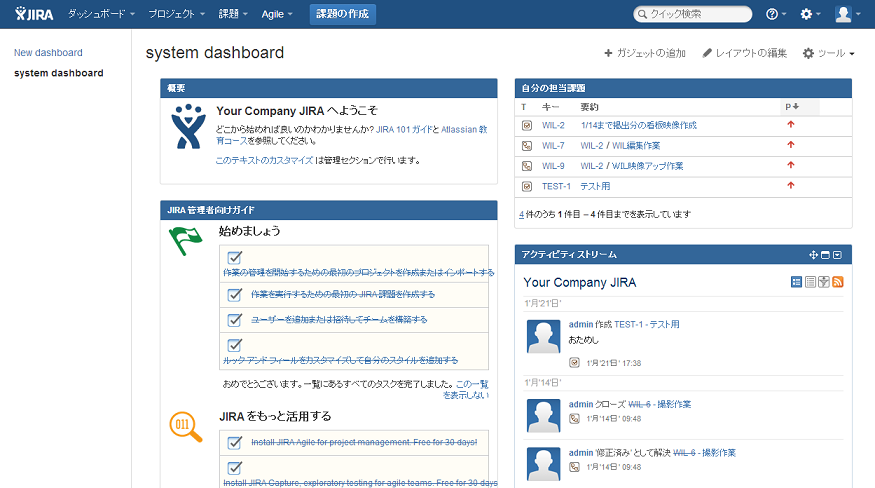
Task: Click admin avatar for TEST-1 activity
Action: point(544,336)
